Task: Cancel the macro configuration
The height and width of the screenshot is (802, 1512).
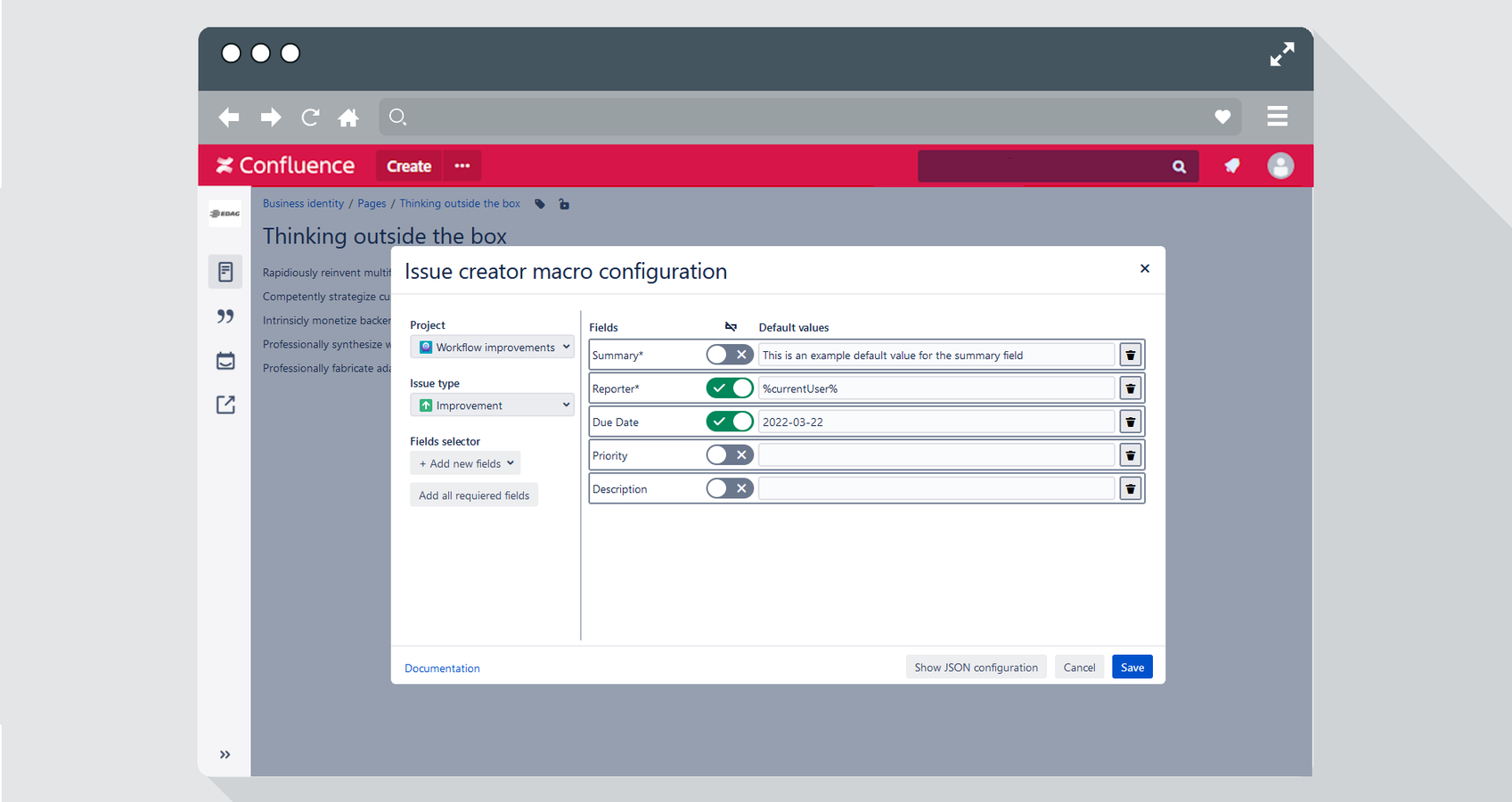Action: pyautogui.click(x=1079, y=667)
